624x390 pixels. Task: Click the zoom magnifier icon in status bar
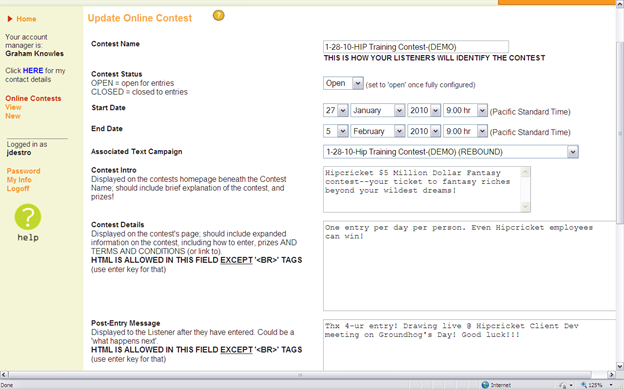point(584,385)
